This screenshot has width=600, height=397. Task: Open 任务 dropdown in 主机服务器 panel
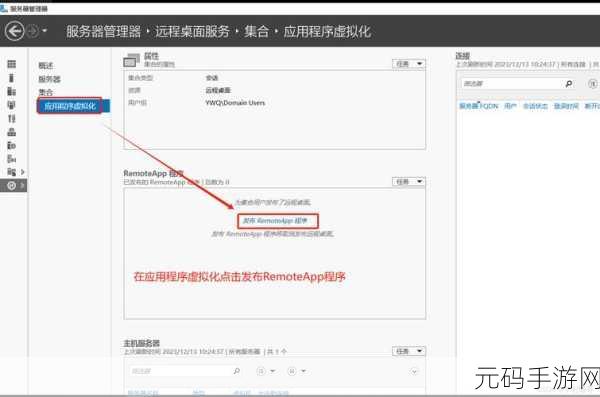409,351
